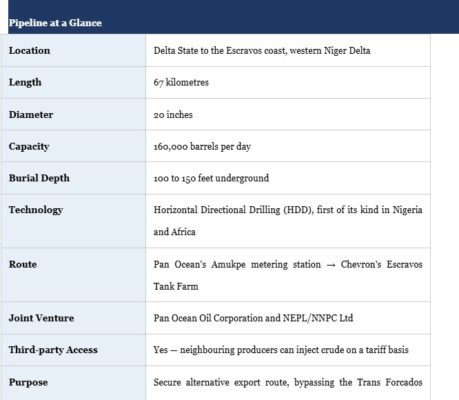Select the 'Burial Depth' row label
Screen dimensions: 459x400
click(x=39, y=178)
